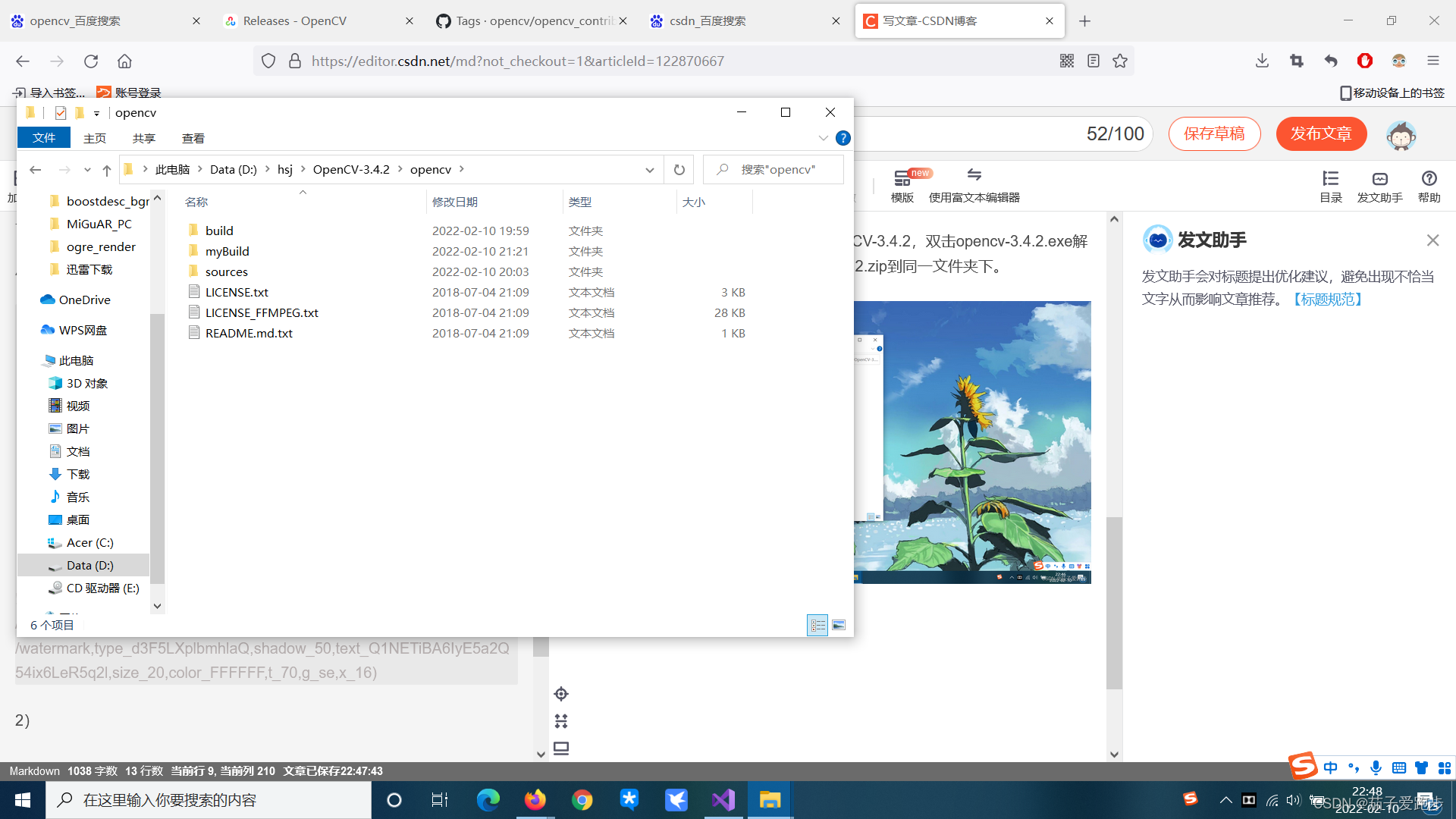
Task: Click the Explorer refresh button
Action: pos(679,170)
